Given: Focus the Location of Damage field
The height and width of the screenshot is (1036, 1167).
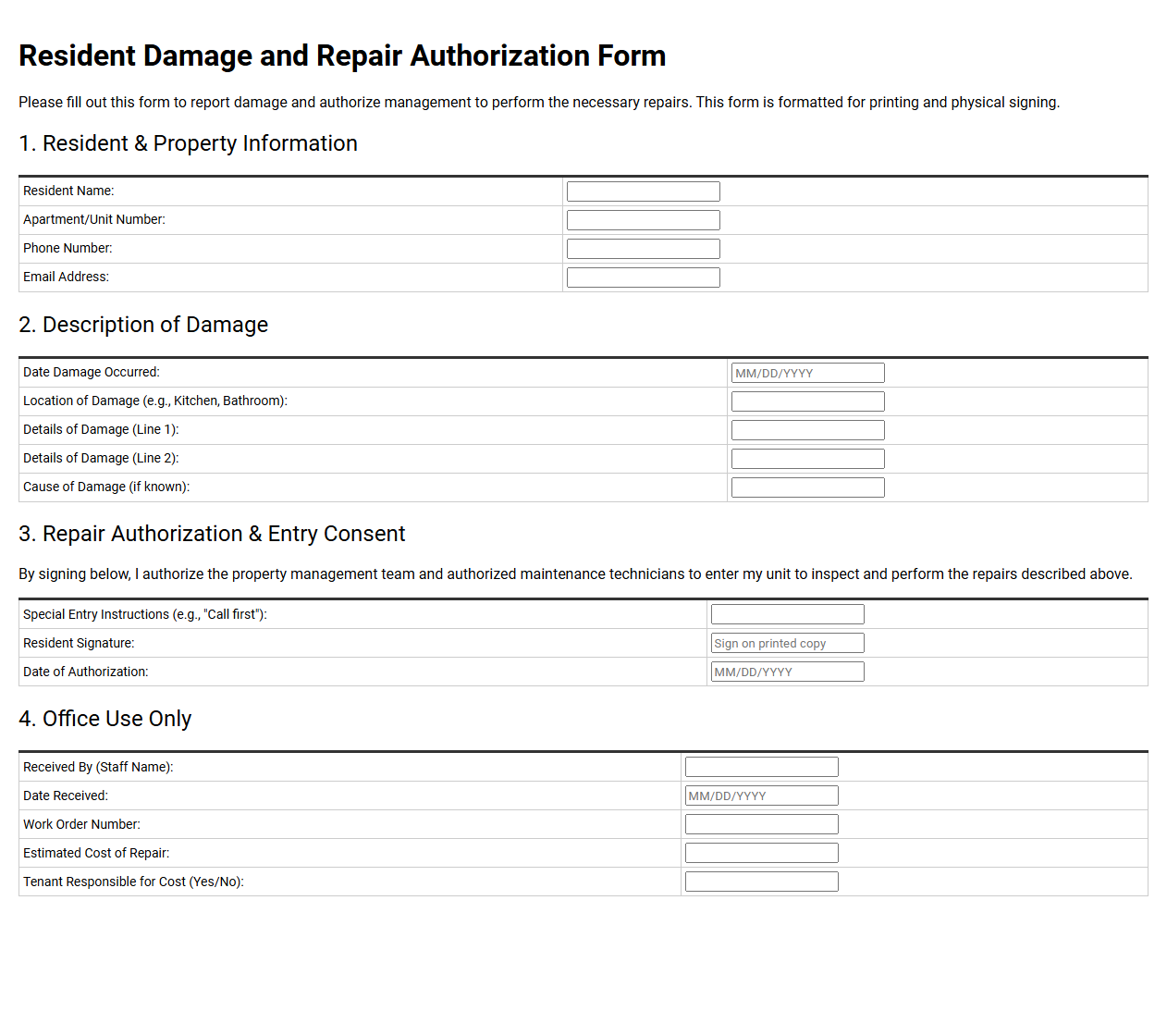Looking at the screenshot, I should (x=807, y=401).
